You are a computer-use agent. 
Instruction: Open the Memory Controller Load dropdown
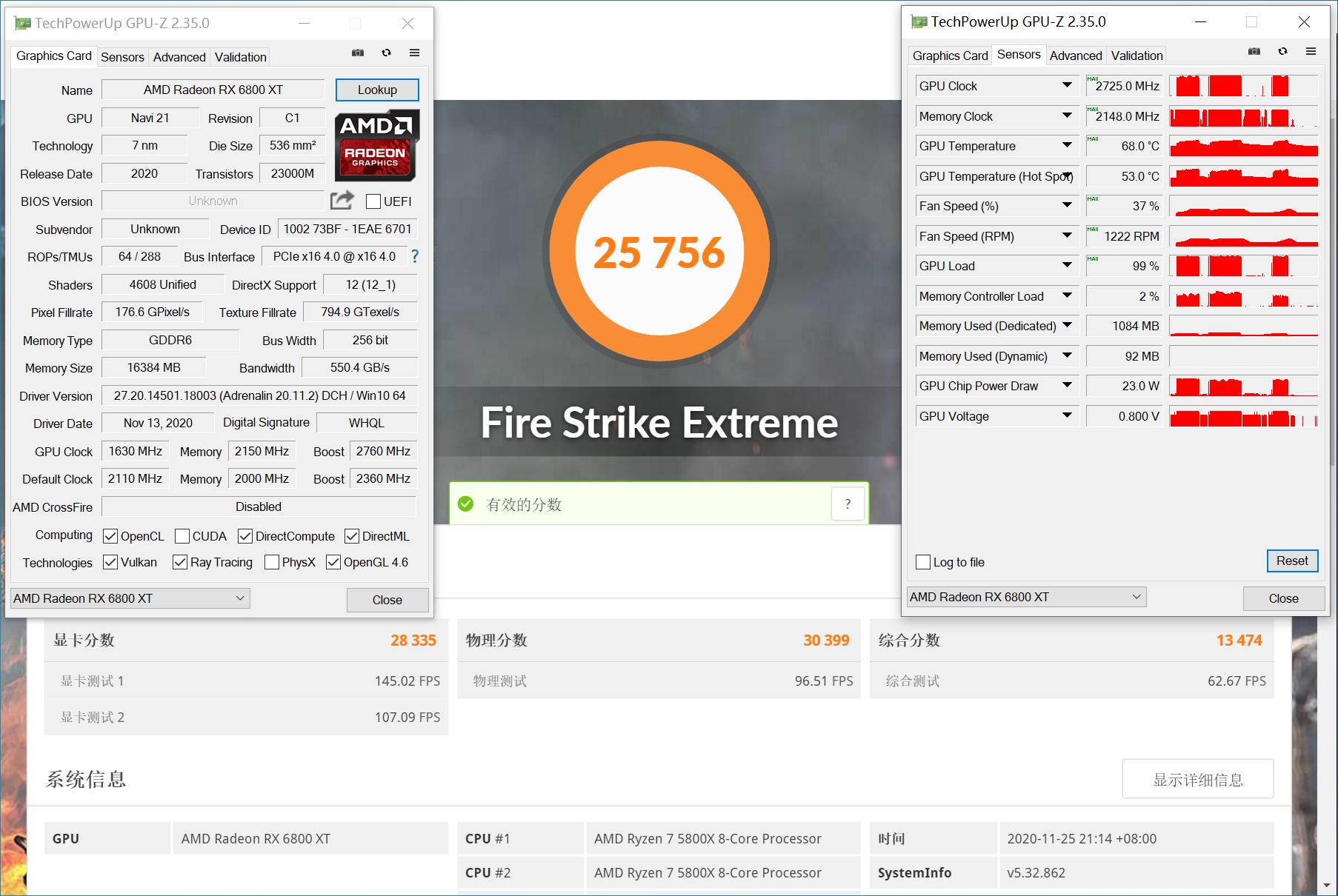[1067, 296]
